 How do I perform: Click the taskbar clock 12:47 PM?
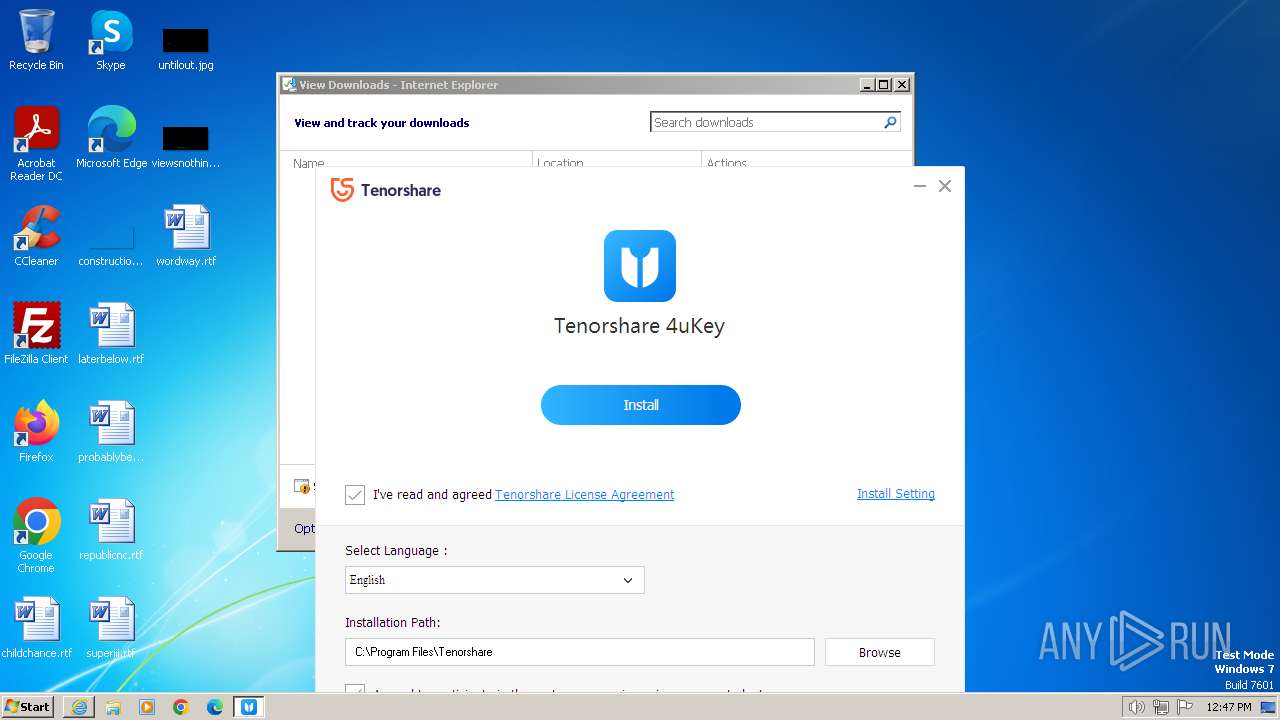pos(1229,707)
